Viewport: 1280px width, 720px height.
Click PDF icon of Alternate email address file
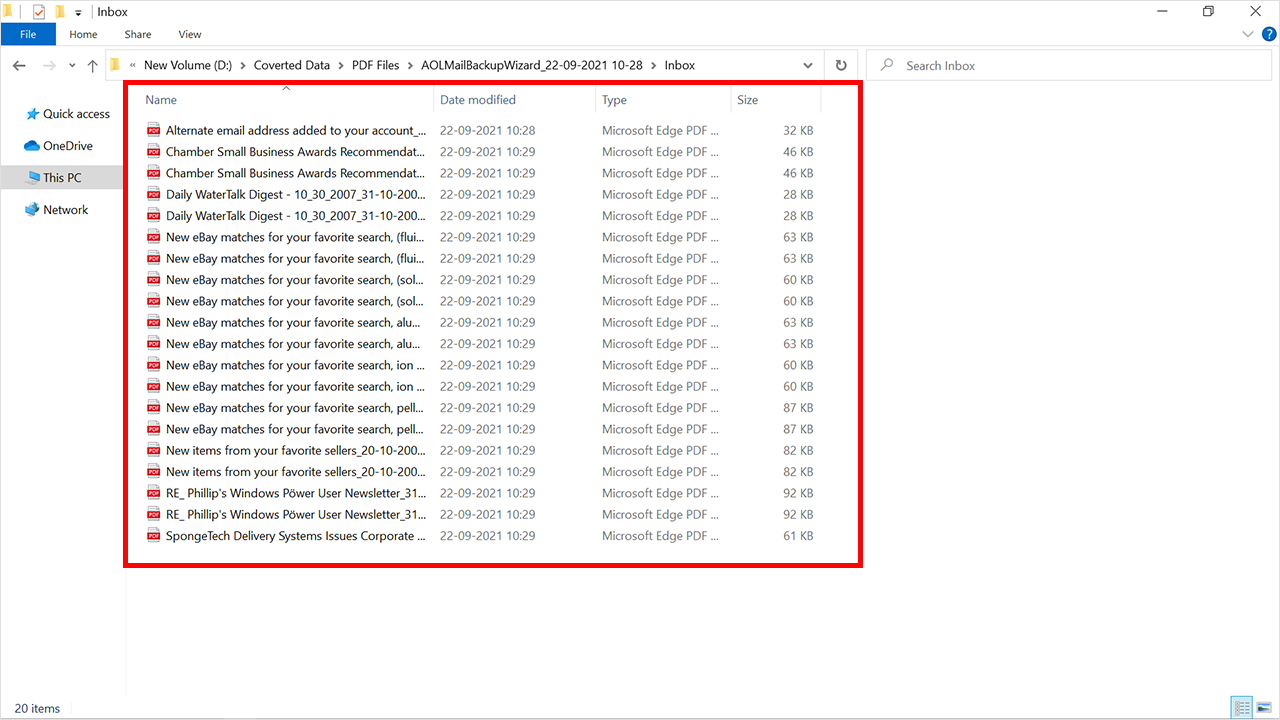pos(154,130)
